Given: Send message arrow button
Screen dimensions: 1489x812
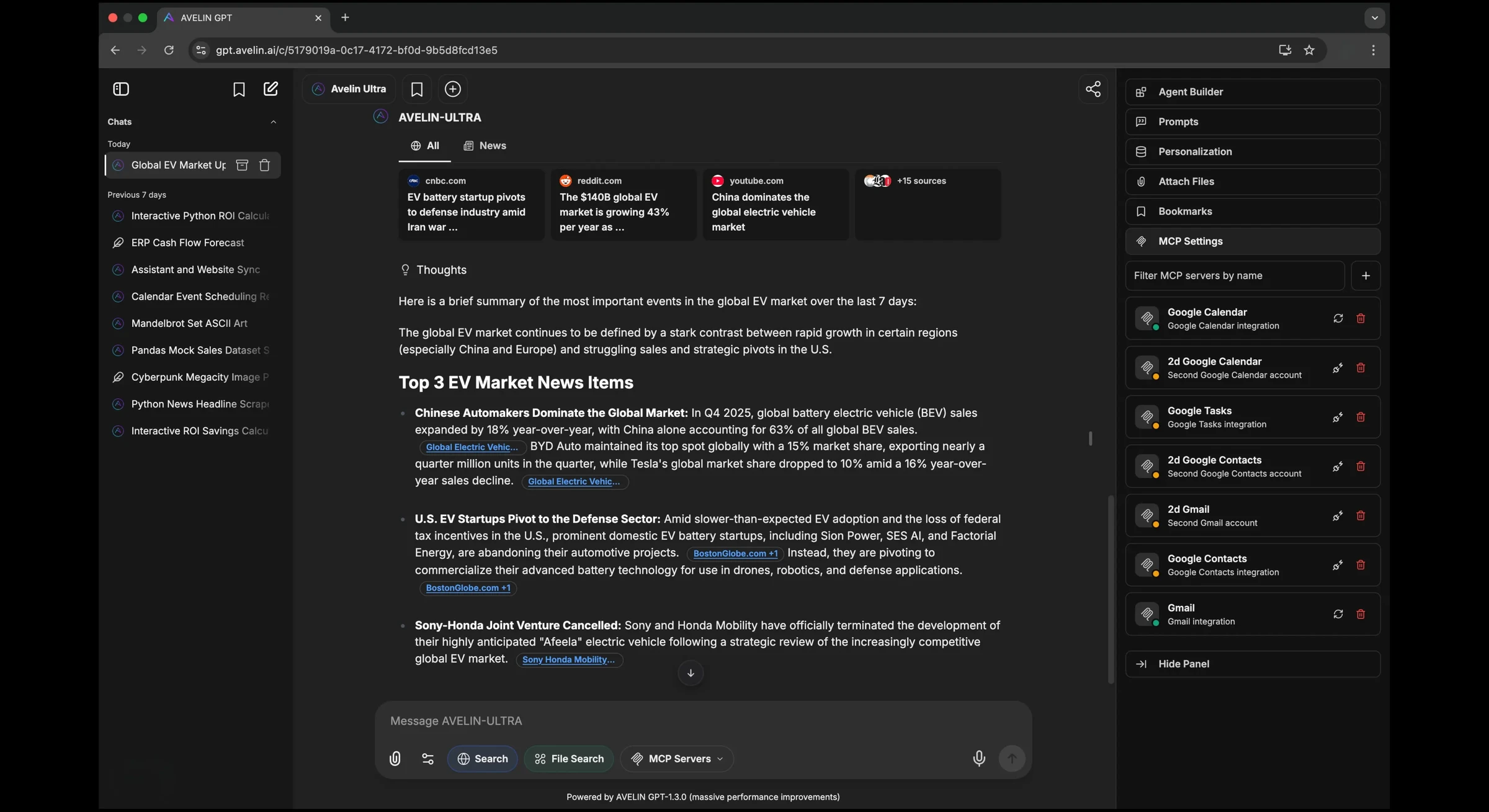Looking at the screenshot, I should point(1012,759).
